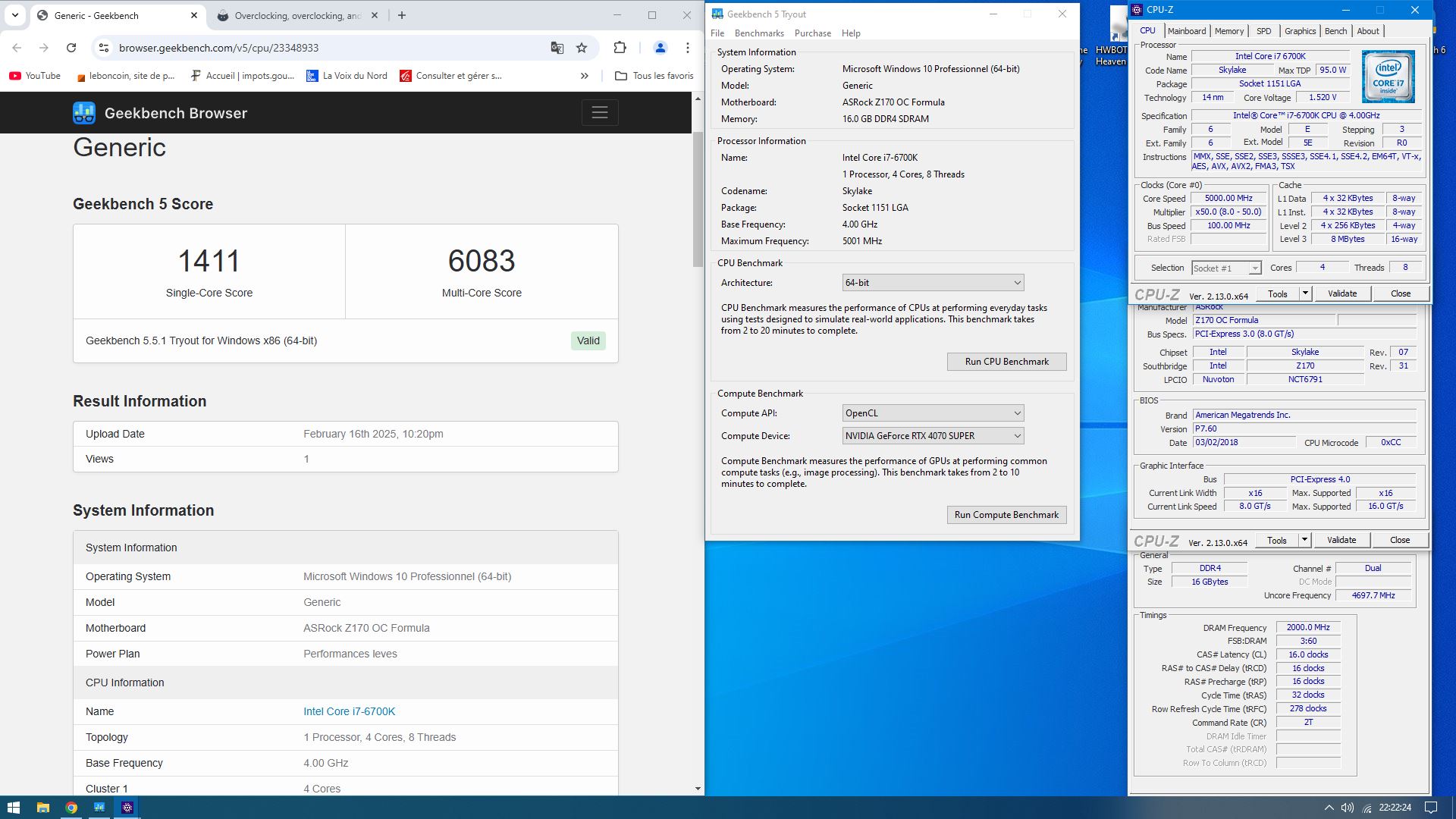The image size is (1456, 819).
Task: Switch to CPU-Z Mainboard tab
Action: pyautogui.click(x=1186, y=31)
